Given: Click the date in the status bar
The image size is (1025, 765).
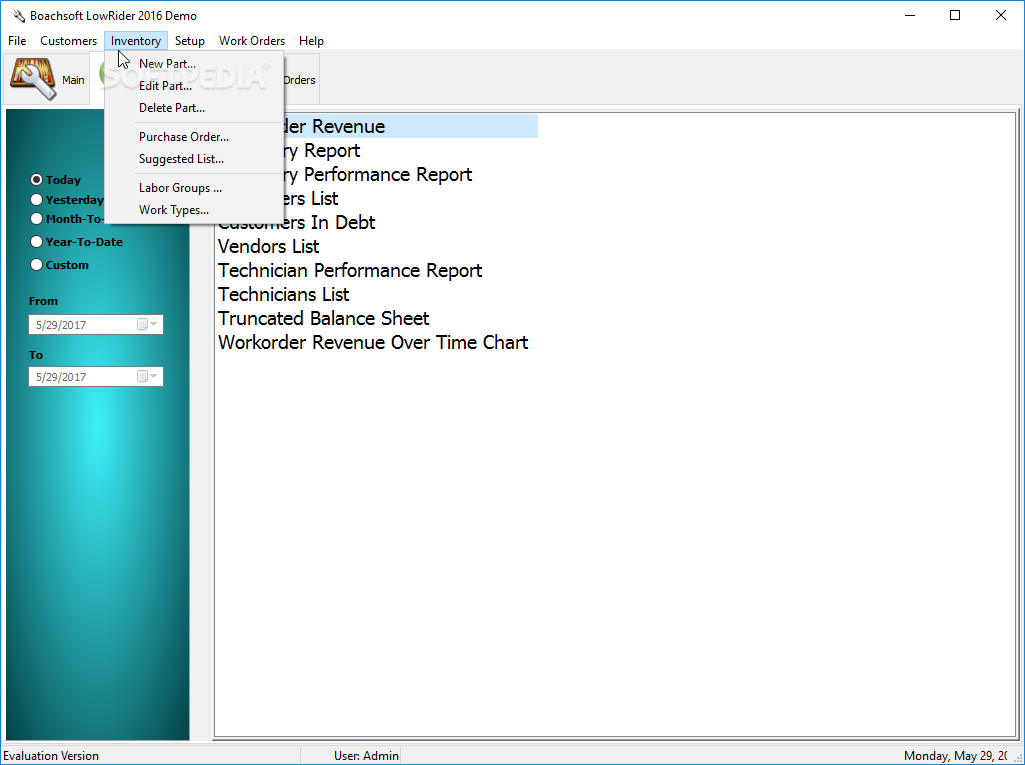Looking at the screenshot, I should 955,755.
